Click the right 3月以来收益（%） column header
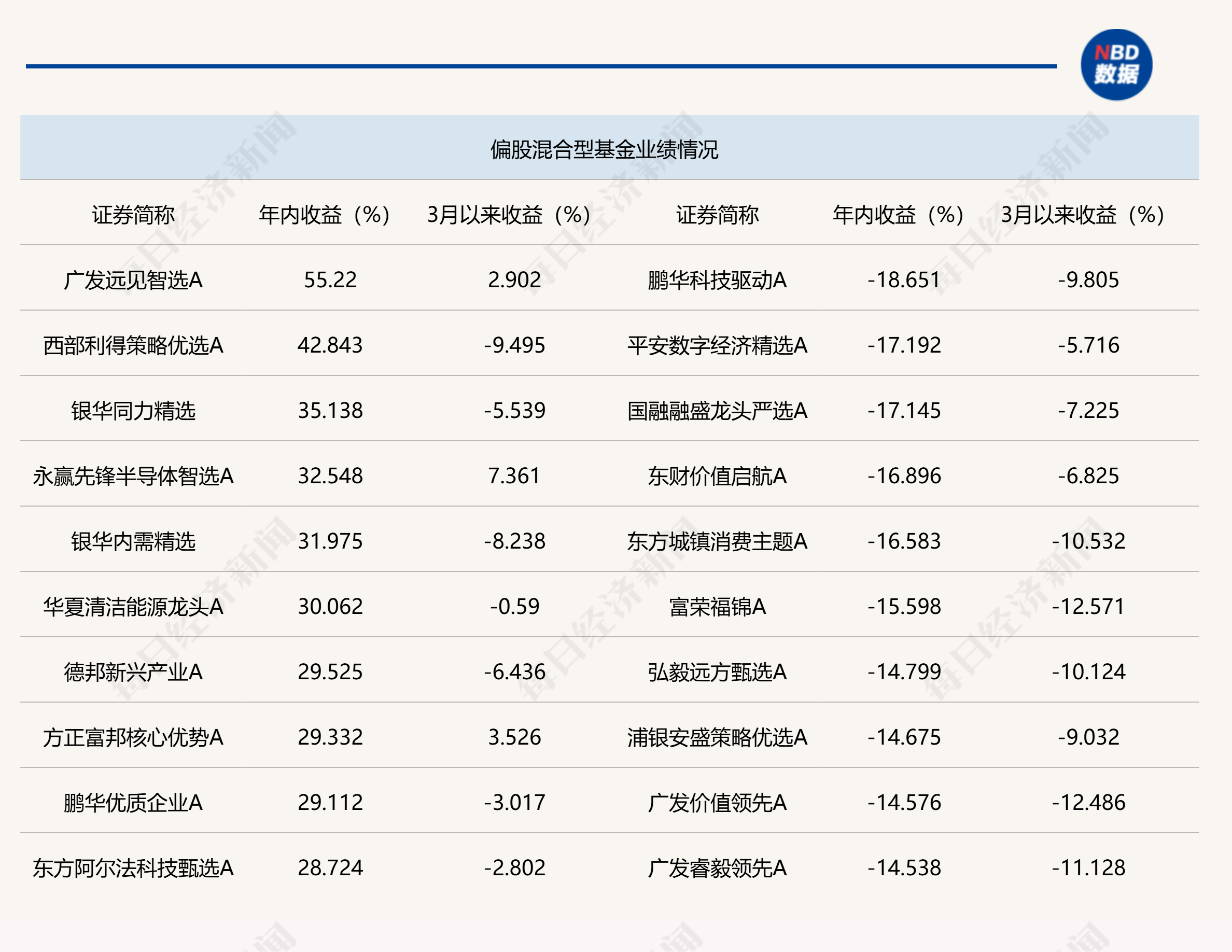 pyautogui.click(x=1083, y=215)
